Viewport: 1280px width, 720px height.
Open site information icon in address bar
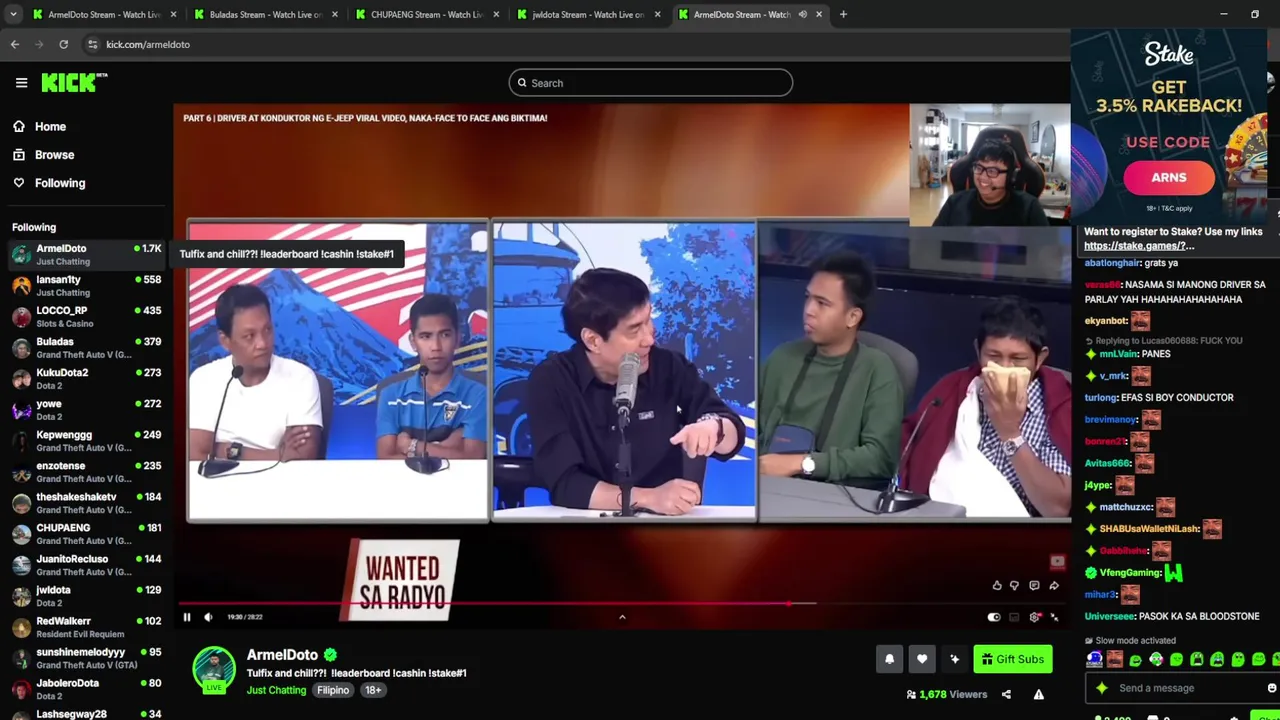point(93,45)
